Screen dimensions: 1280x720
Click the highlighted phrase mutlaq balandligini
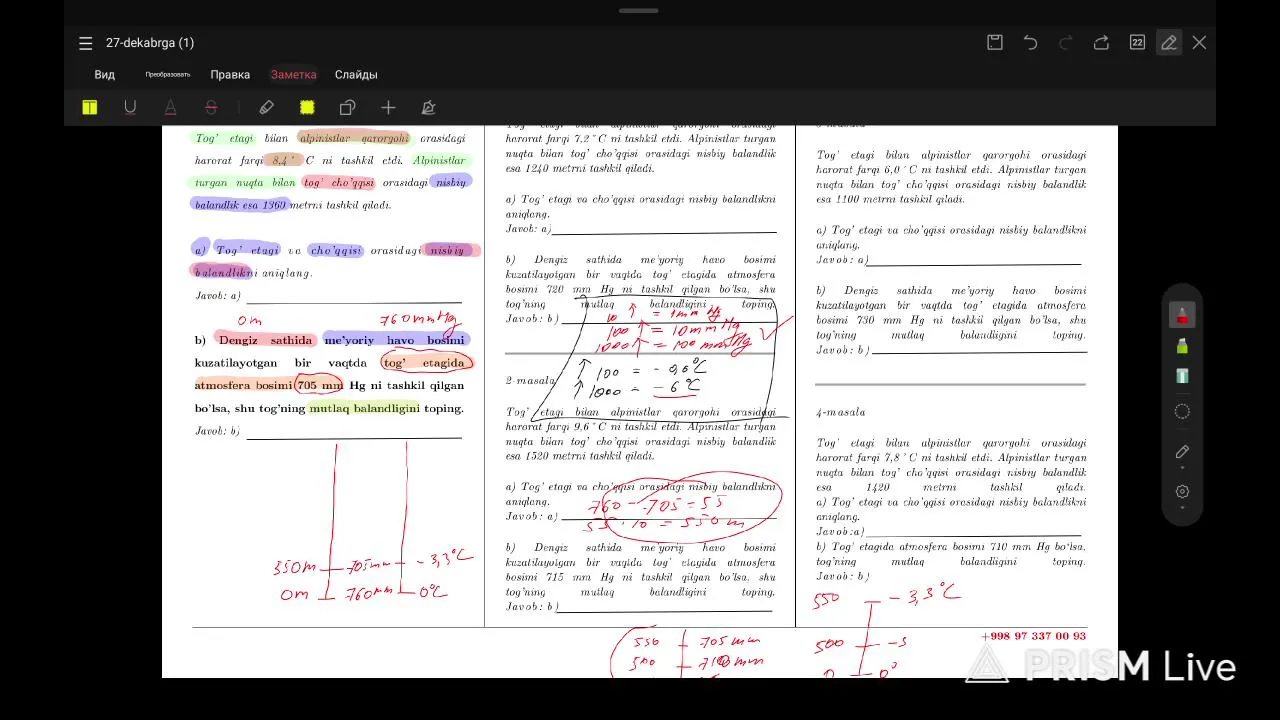tap(365, 408)
